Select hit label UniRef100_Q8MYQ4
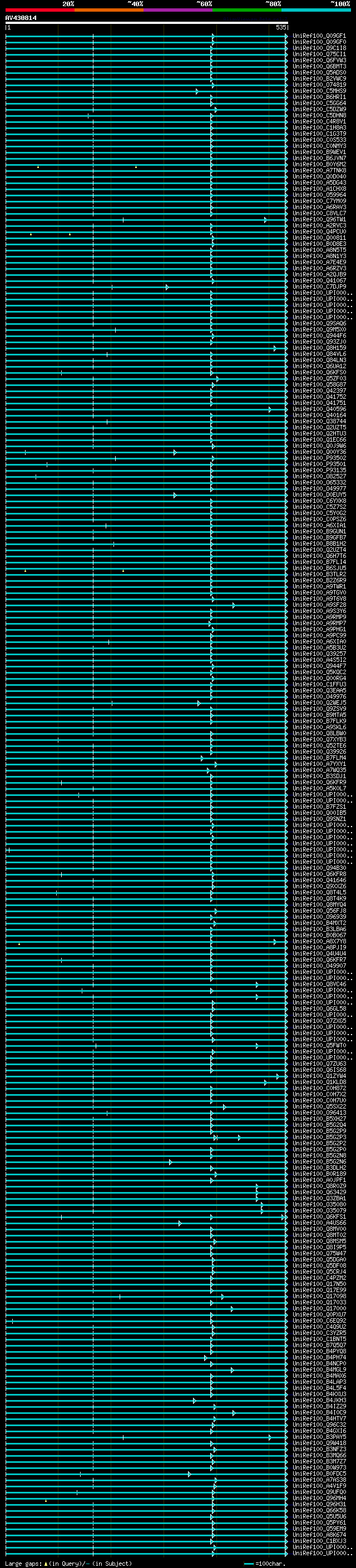Screen dimensions: 356x1568 (319, 904)
